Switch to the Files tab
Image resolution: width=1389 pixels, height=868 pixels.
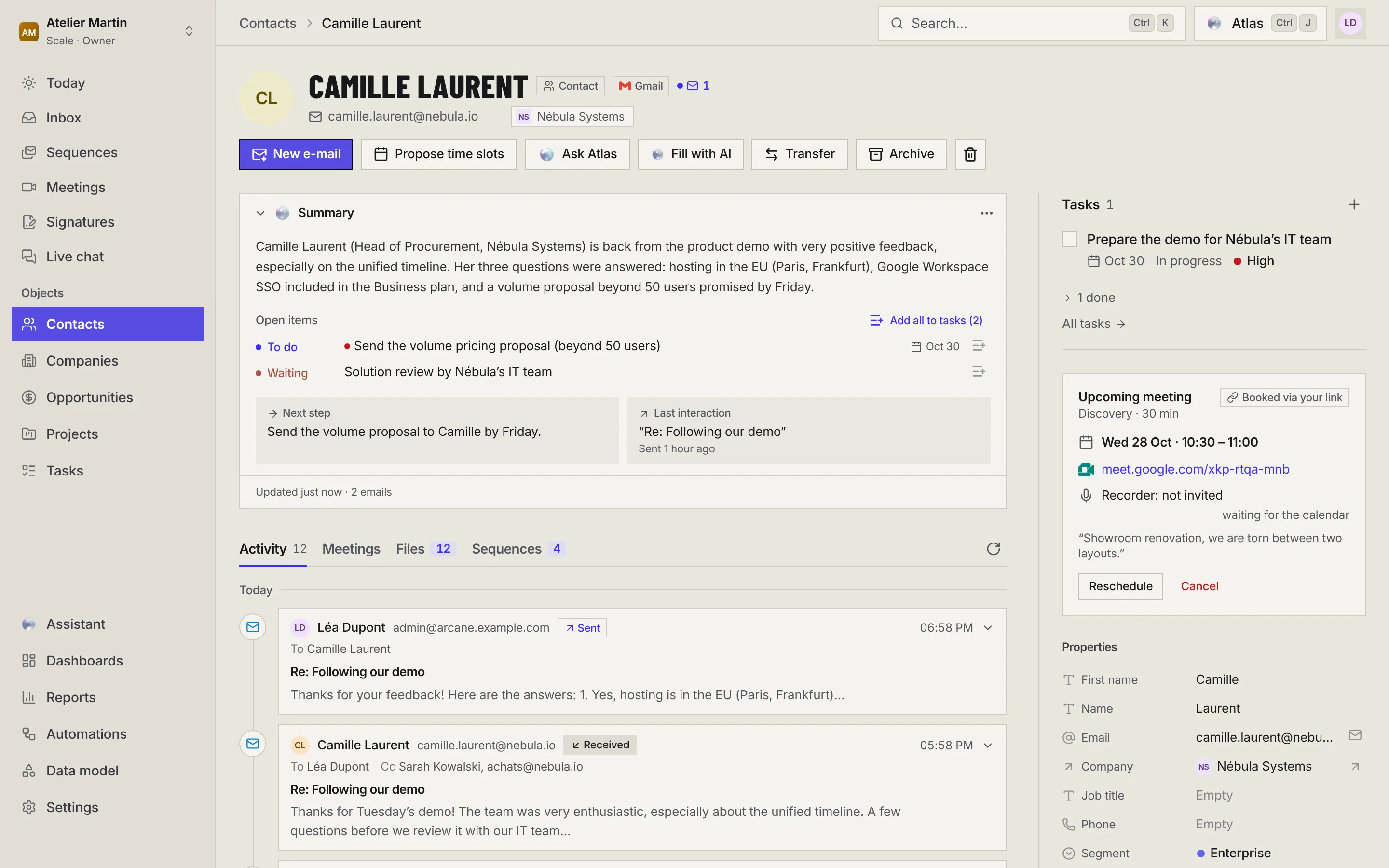[x=425, y=549]
